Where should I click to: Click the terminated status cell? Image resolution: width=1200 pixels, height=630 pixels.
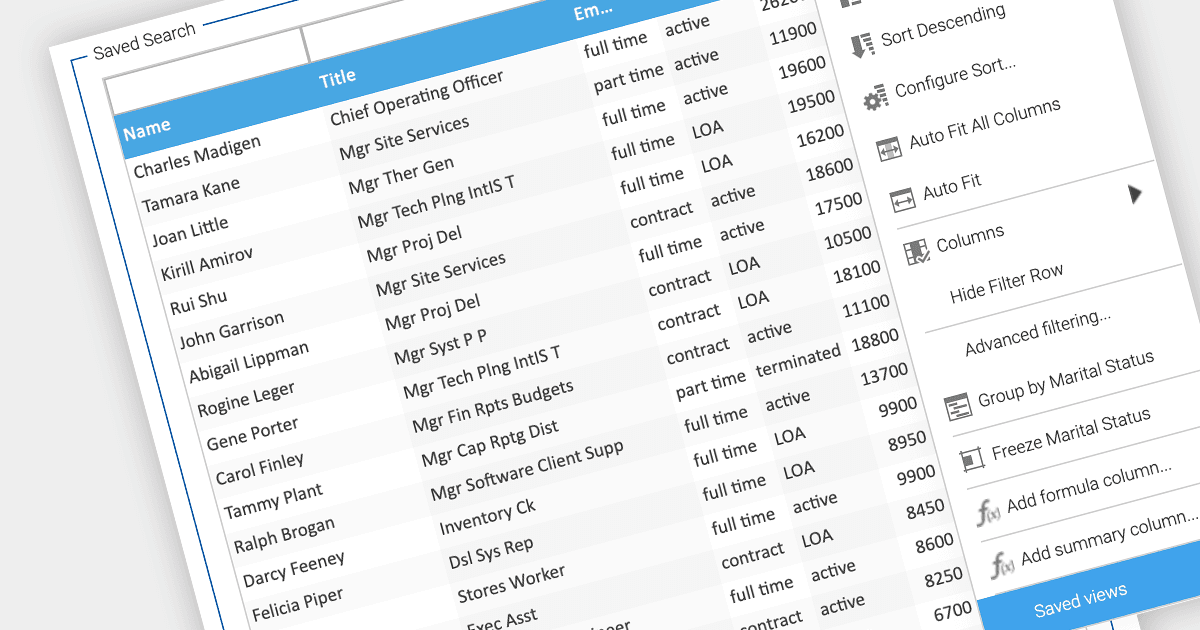(798, 358)
